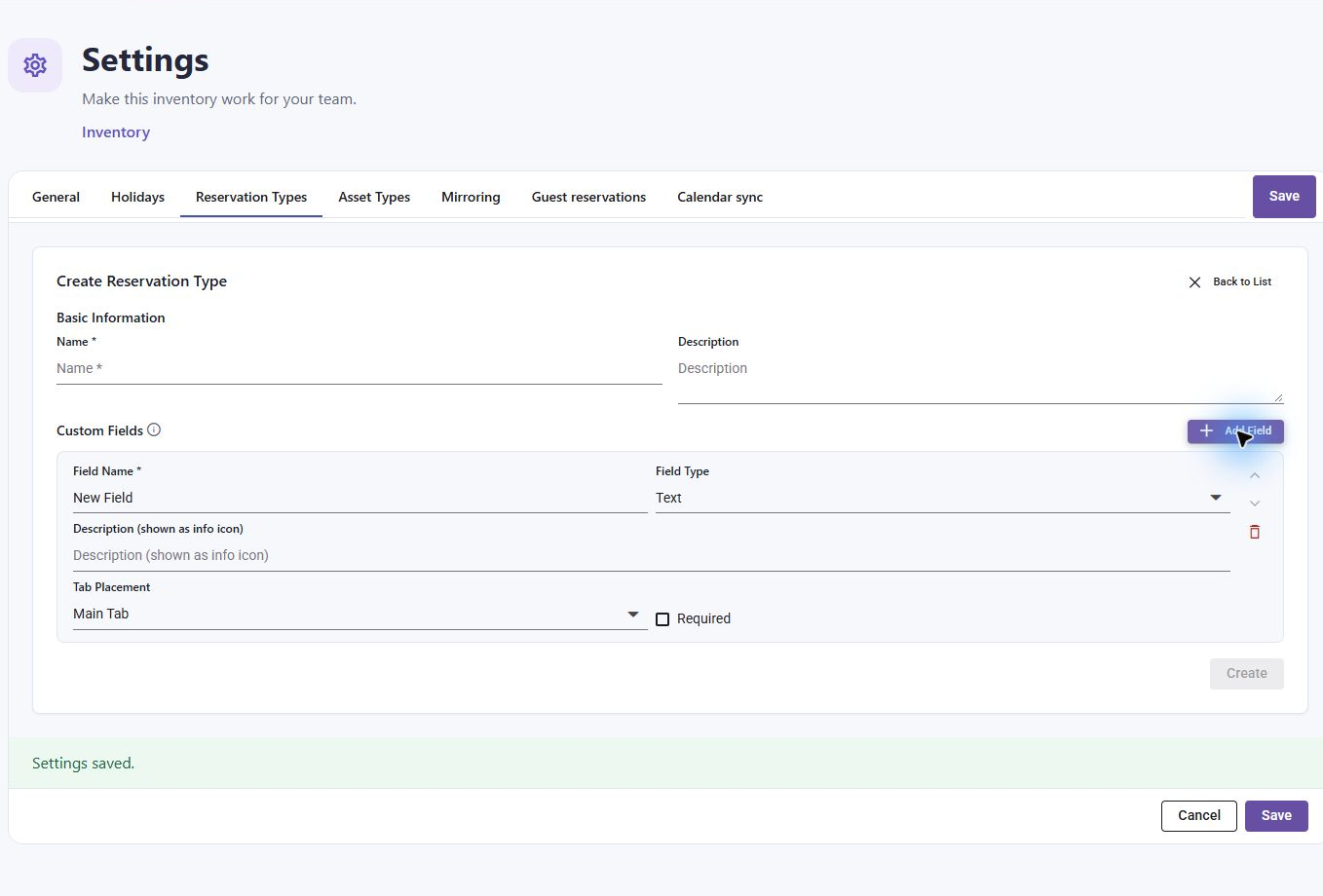Focus the Name input field
The image size is (1323, 896).
pyautogui.click(x=359, y=369)
